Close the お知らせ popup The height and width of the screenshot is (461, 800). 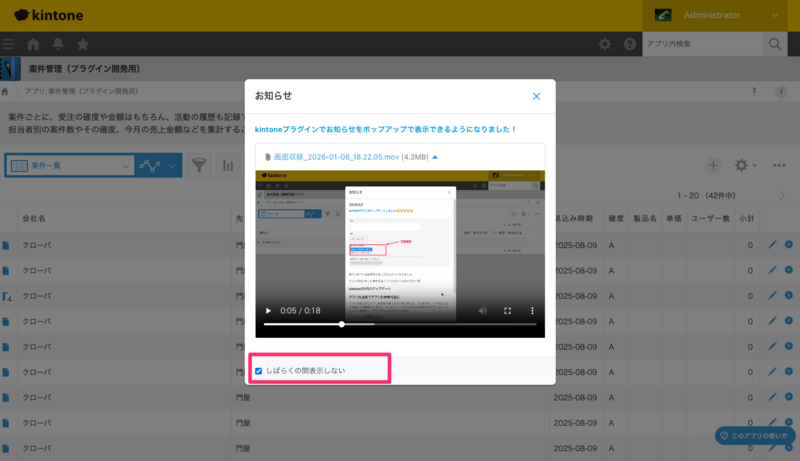pyautogui.click(x=536, y=96)
